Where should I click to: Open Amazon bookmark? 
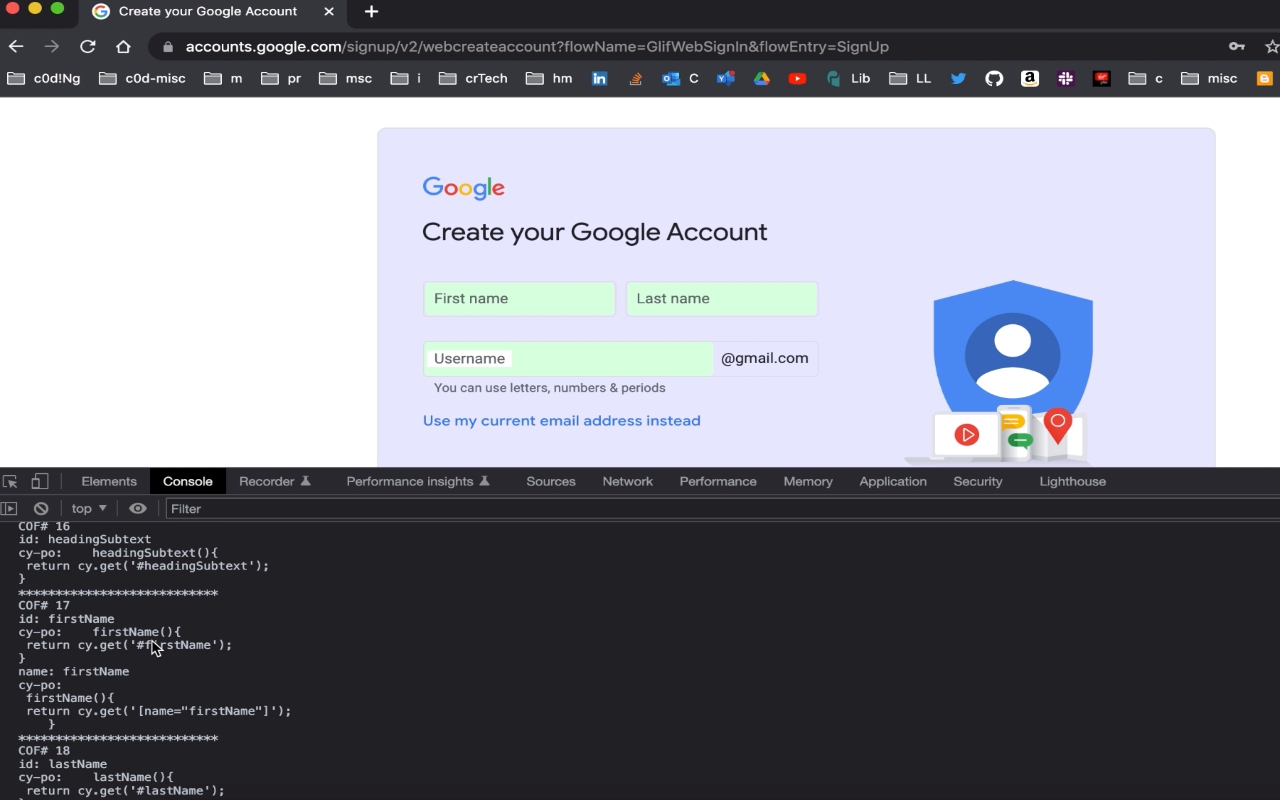click(1030, 78)
